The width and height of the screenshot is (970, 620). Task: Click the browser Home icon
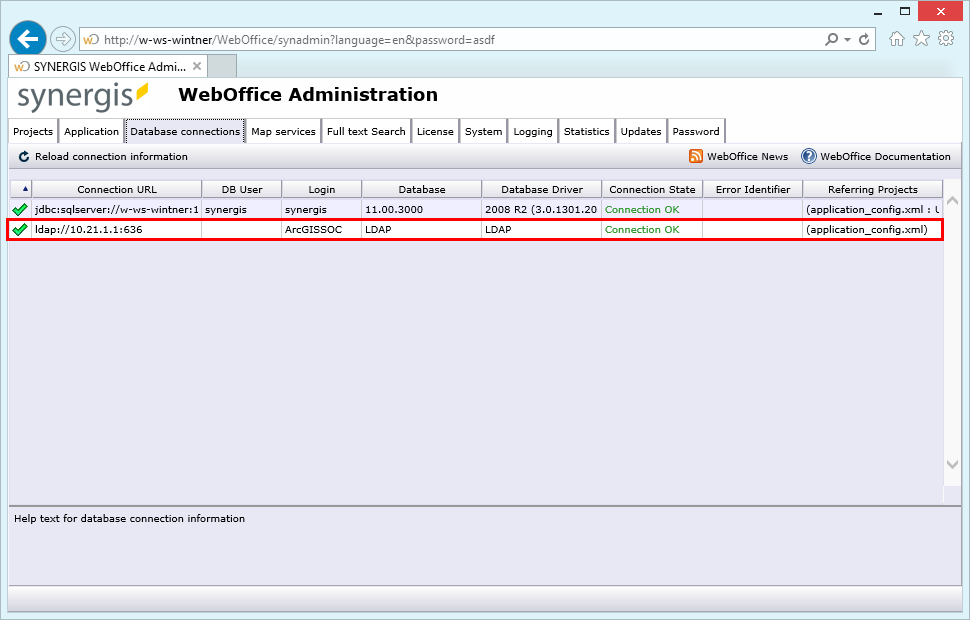coord(897,38)
